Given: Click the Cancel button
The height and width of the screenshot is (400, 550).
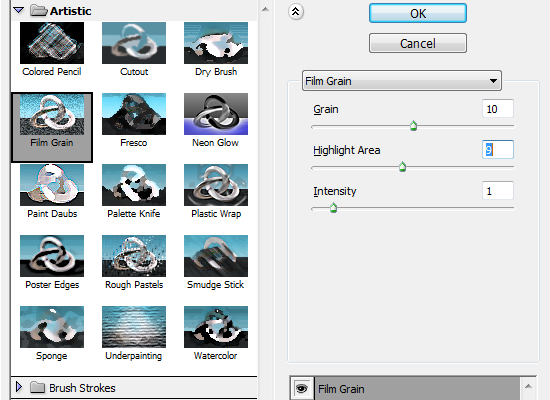Looking at the screenshot, I should [418, 43].
